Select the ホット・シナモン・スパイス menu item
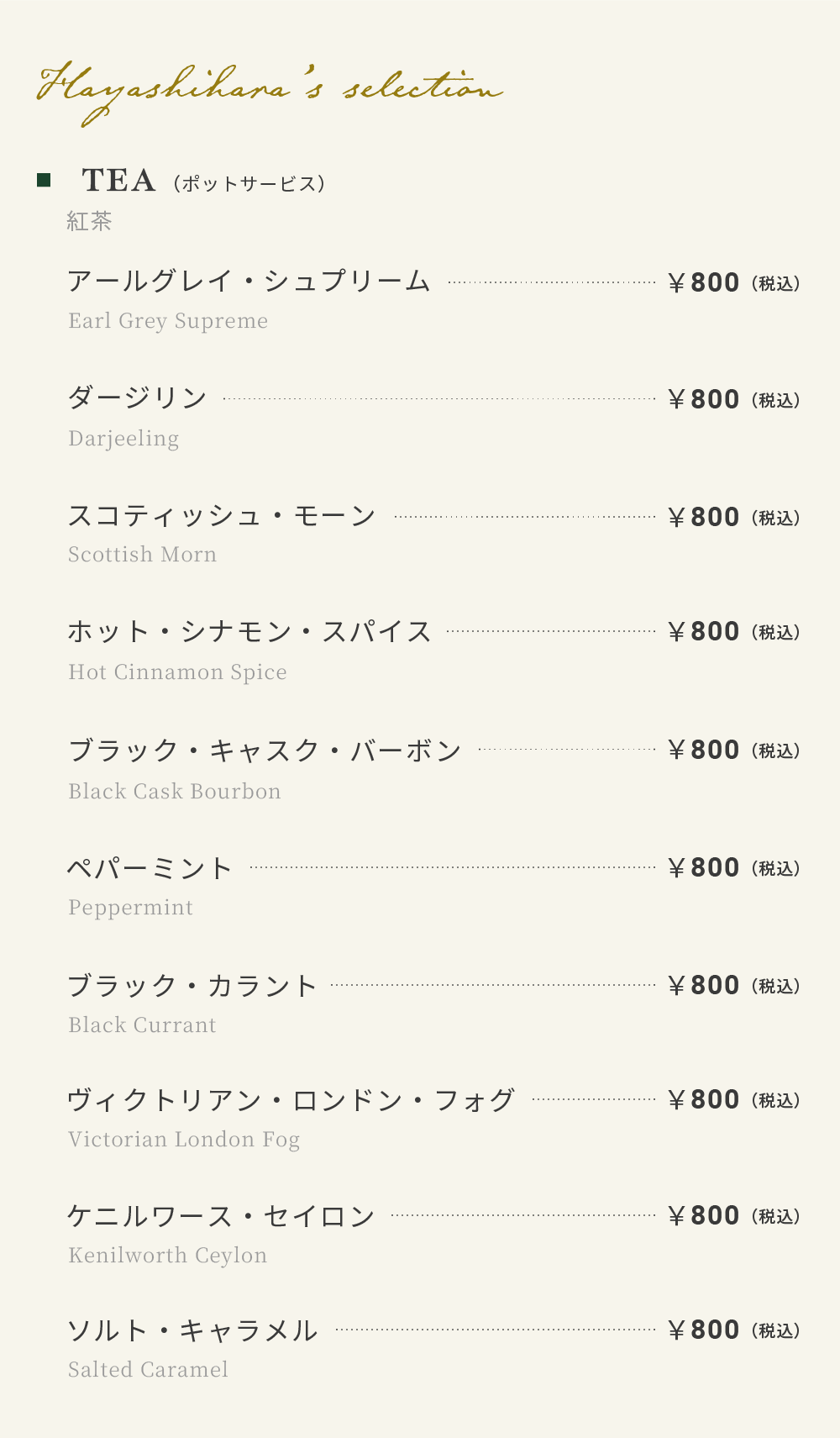The image size is (840, 1438). (249, 630)
